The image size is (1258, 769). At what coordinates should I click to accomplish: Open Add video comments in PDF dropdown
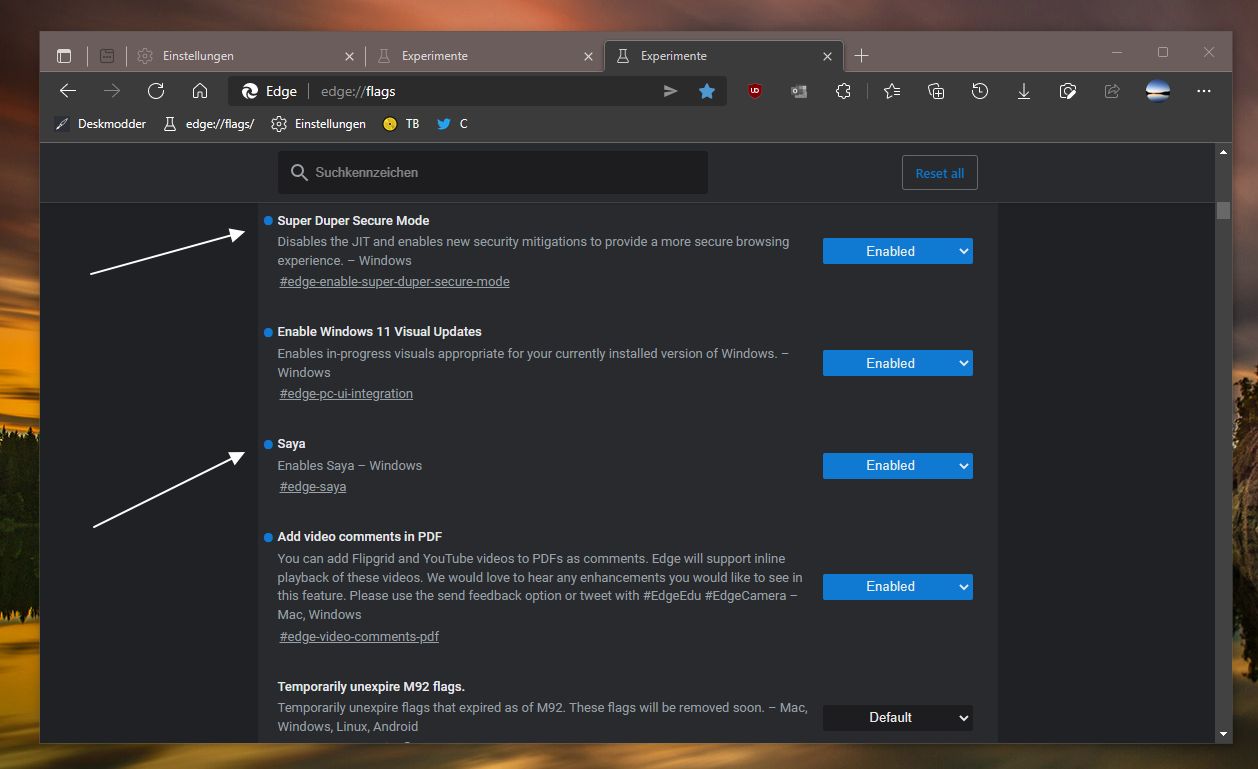coord(898,586)
